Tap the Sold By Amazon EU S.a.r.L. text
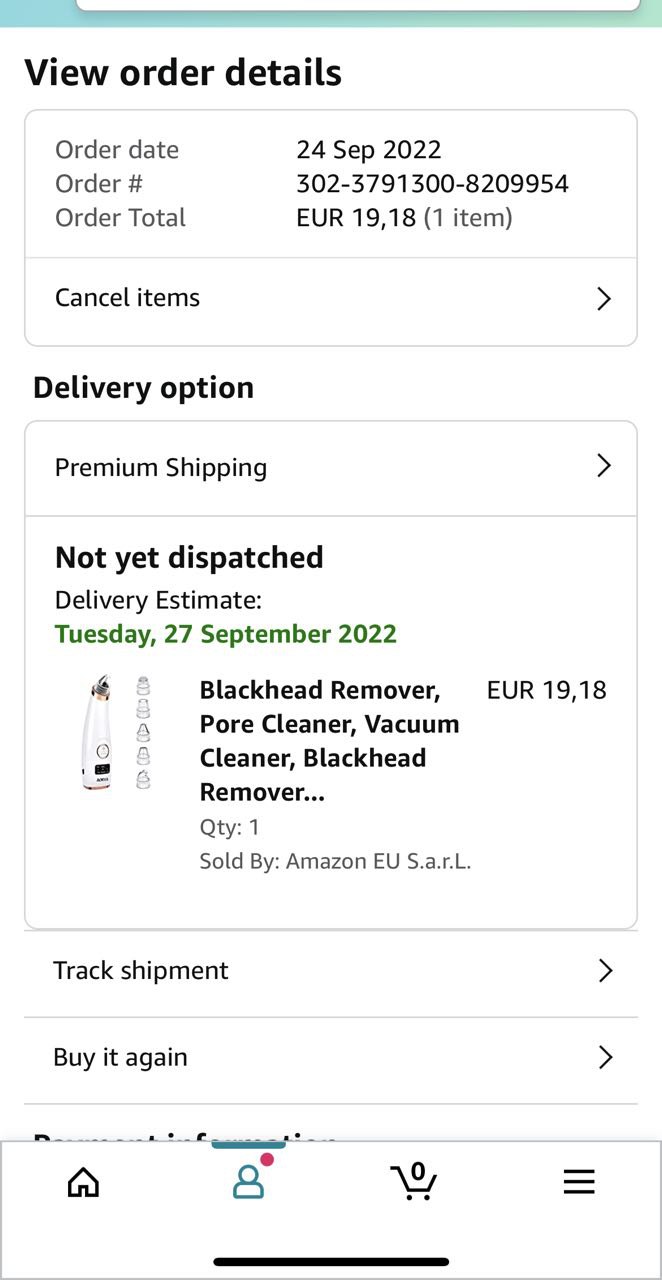Viewport: 662px width, 1280px height. click(x=335, y=861)
